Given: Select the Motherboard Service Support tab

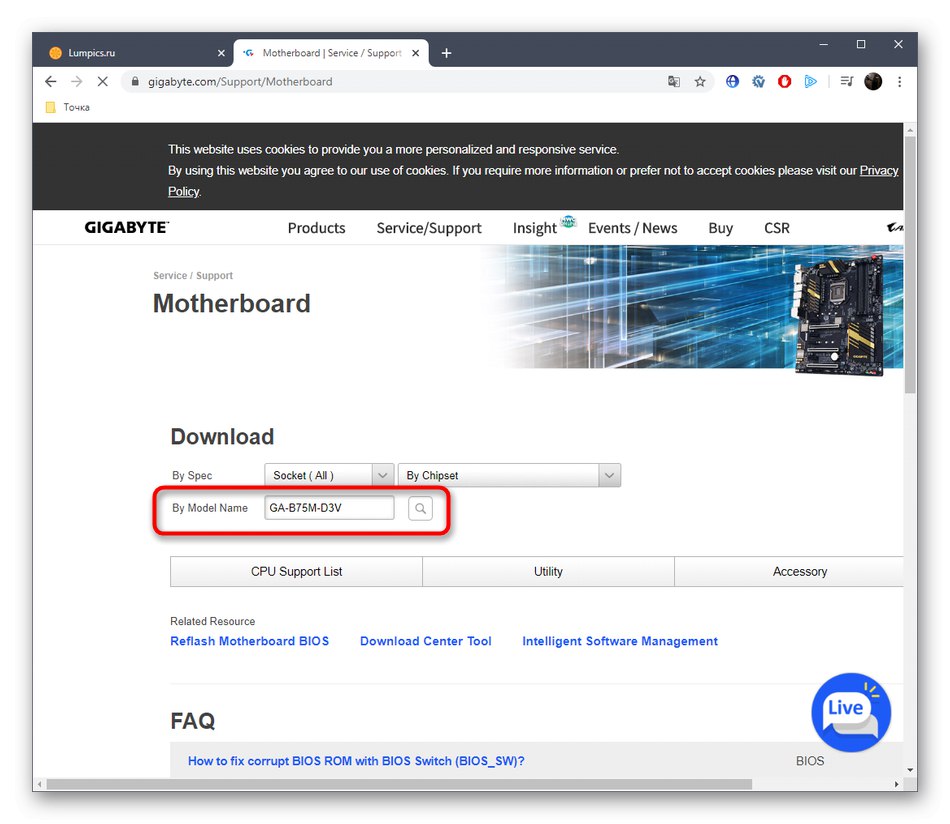Looking at the screenshot, I should pos(331,53).
